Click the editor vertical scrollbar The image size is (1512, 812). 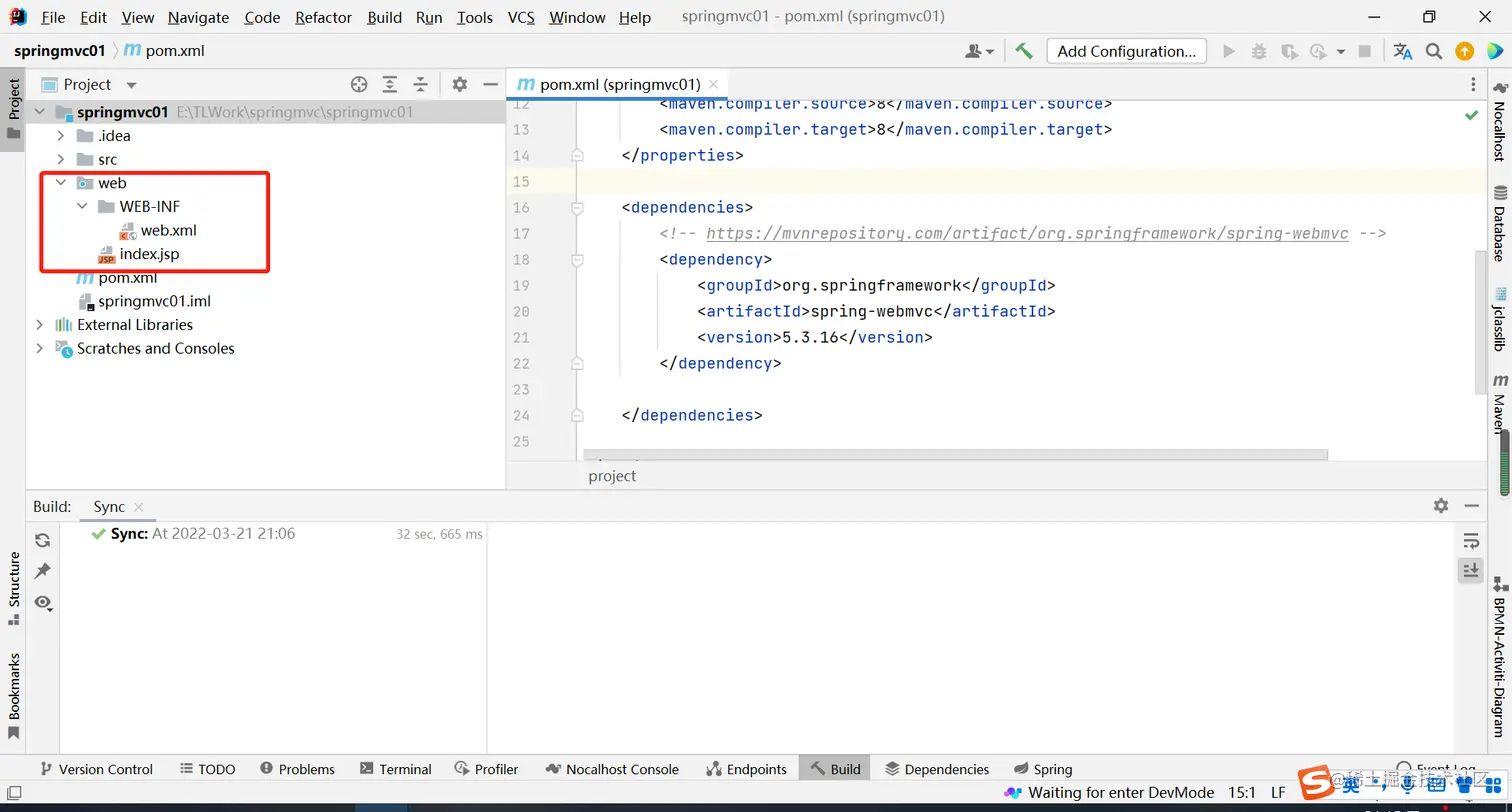1481,322
